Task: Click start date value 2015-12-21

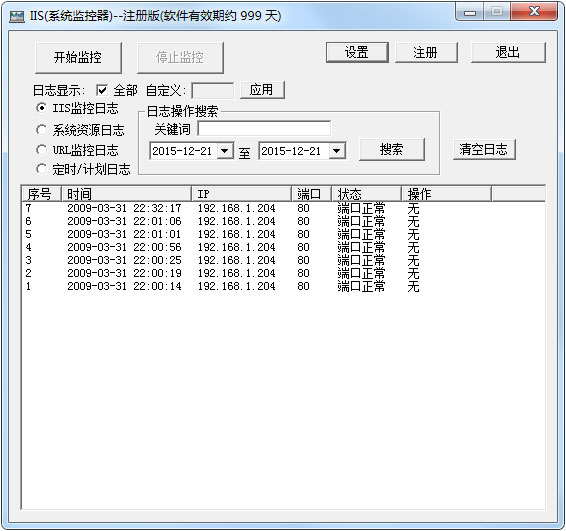Action: pos(182,151)
